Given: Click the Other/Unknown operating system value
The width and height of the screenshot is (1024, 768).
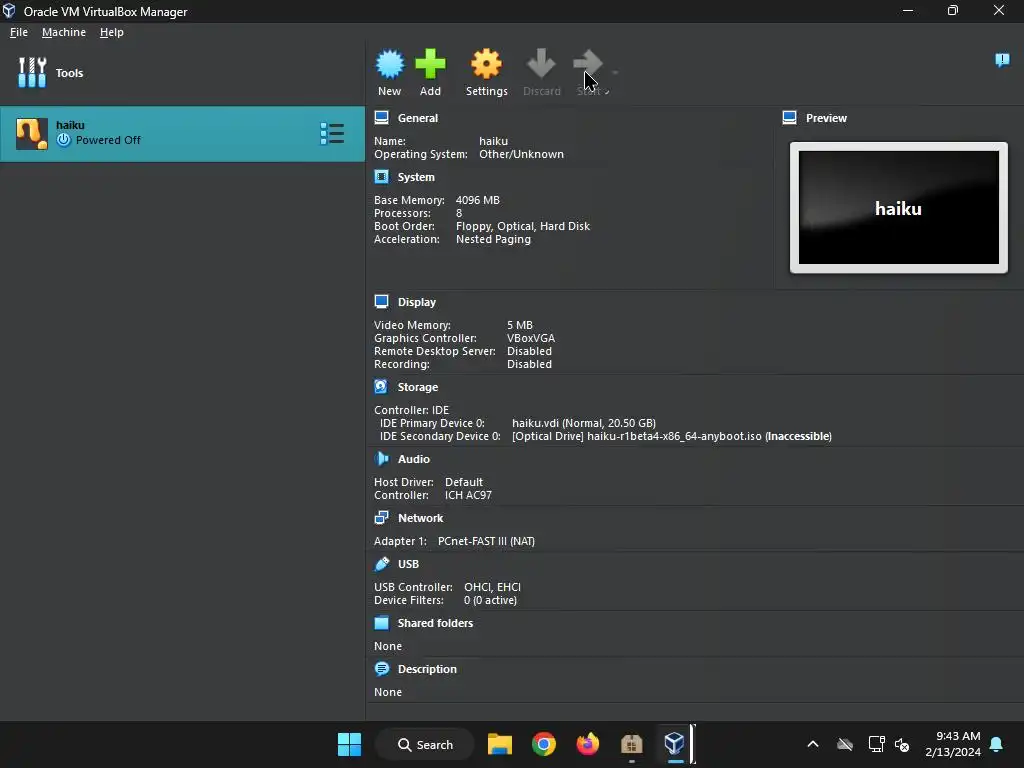Looking at the screenshot, I should (x=521, y=154).
